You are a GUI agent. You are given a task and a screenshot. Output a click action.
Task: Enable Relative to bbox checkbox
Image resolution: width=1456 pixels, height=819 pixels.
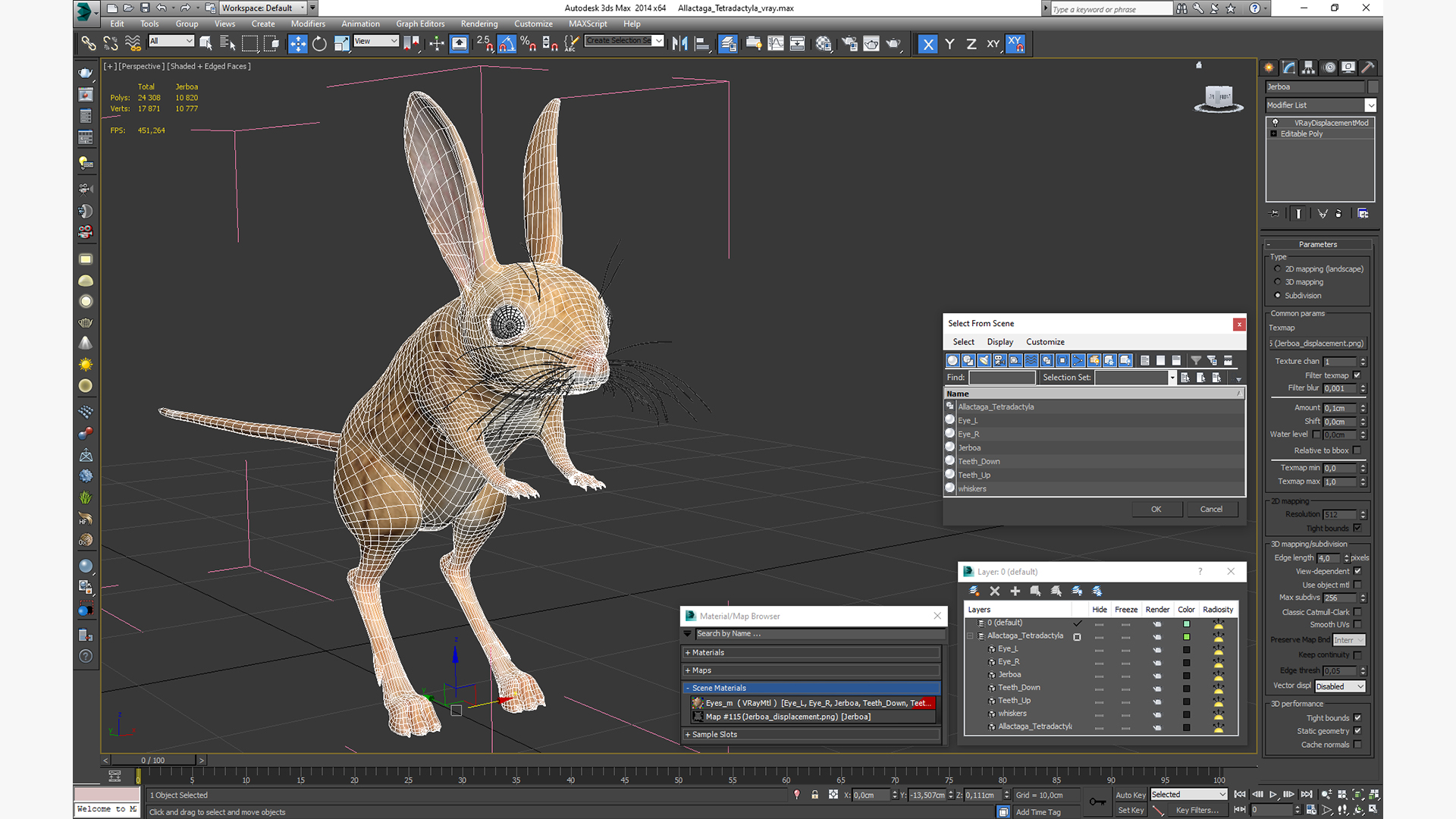[x=1357, y=450]
